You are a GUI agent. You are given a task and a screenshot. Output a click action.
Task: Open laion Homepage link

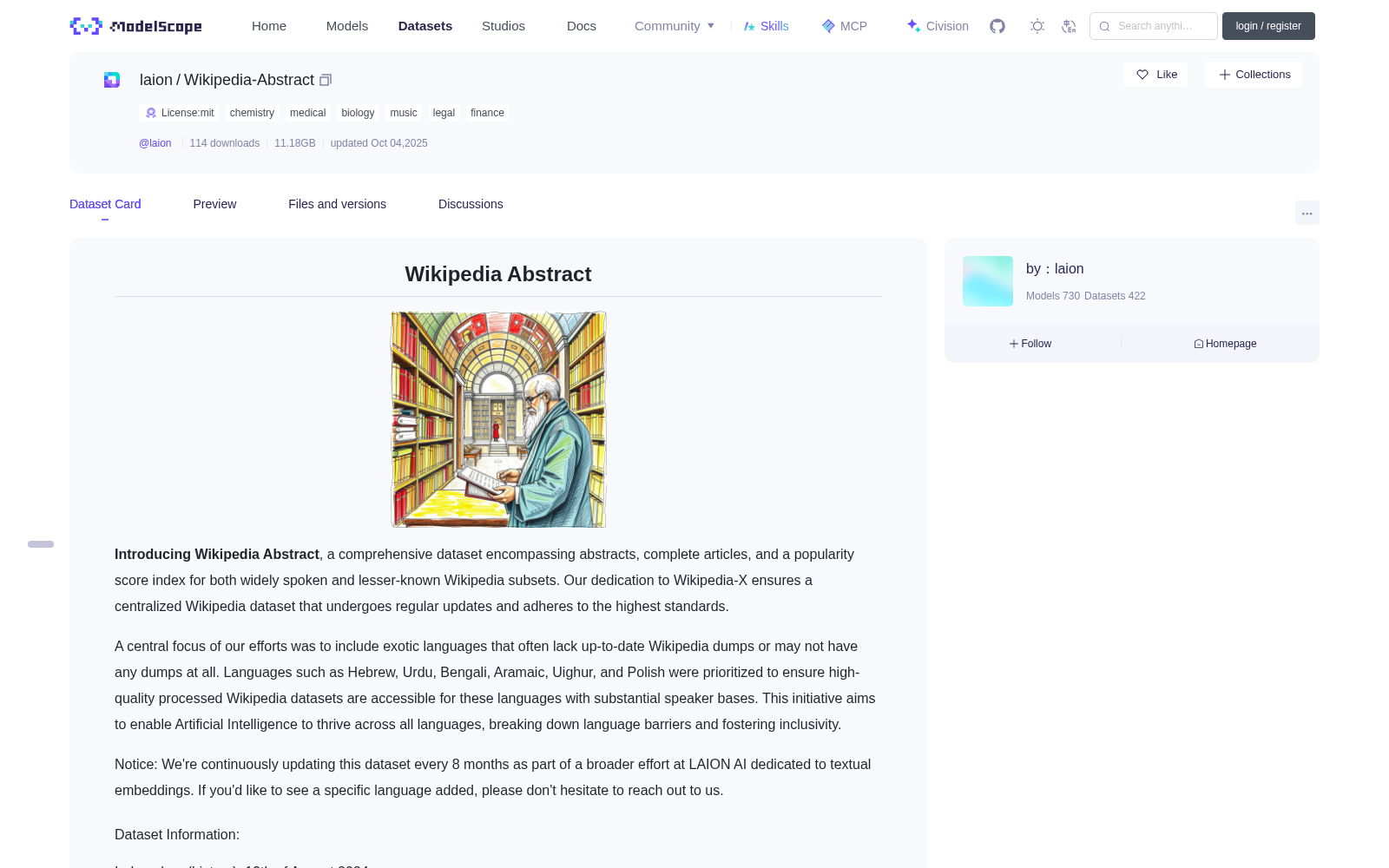click(x=1225, y=344)
